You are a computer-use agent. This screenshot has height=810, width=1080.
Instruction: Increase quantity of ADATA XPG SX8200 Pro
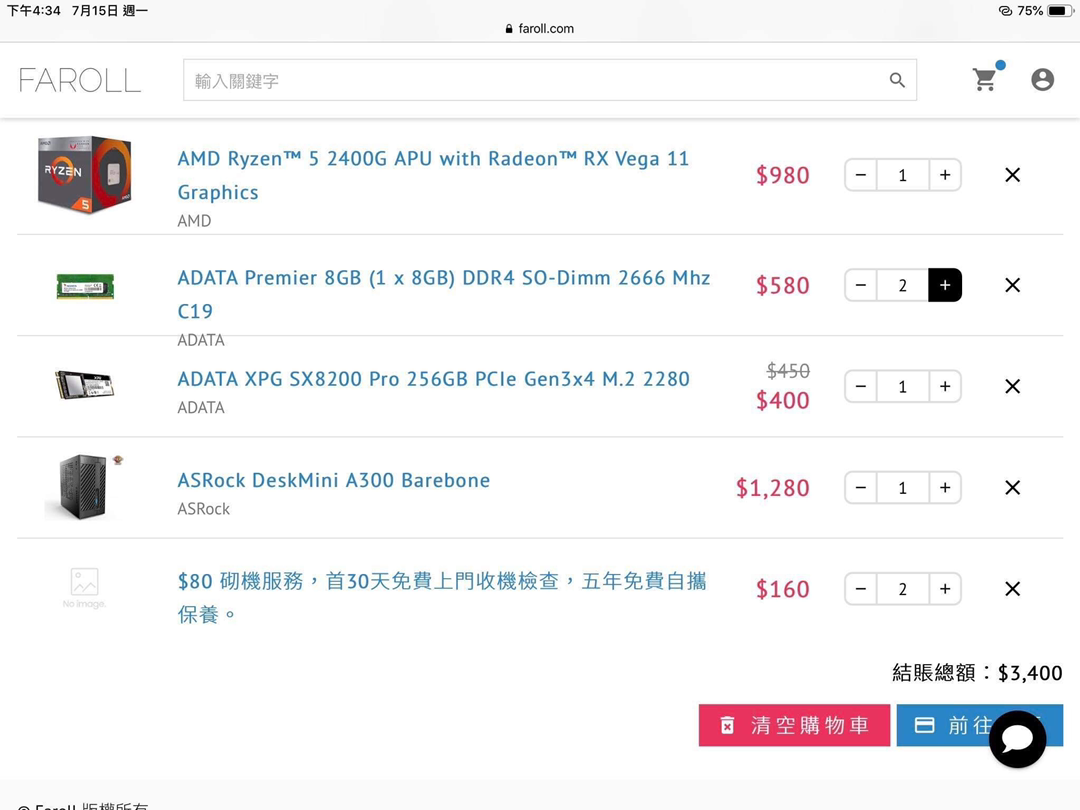pyautogui.click(x=945, y=386)
